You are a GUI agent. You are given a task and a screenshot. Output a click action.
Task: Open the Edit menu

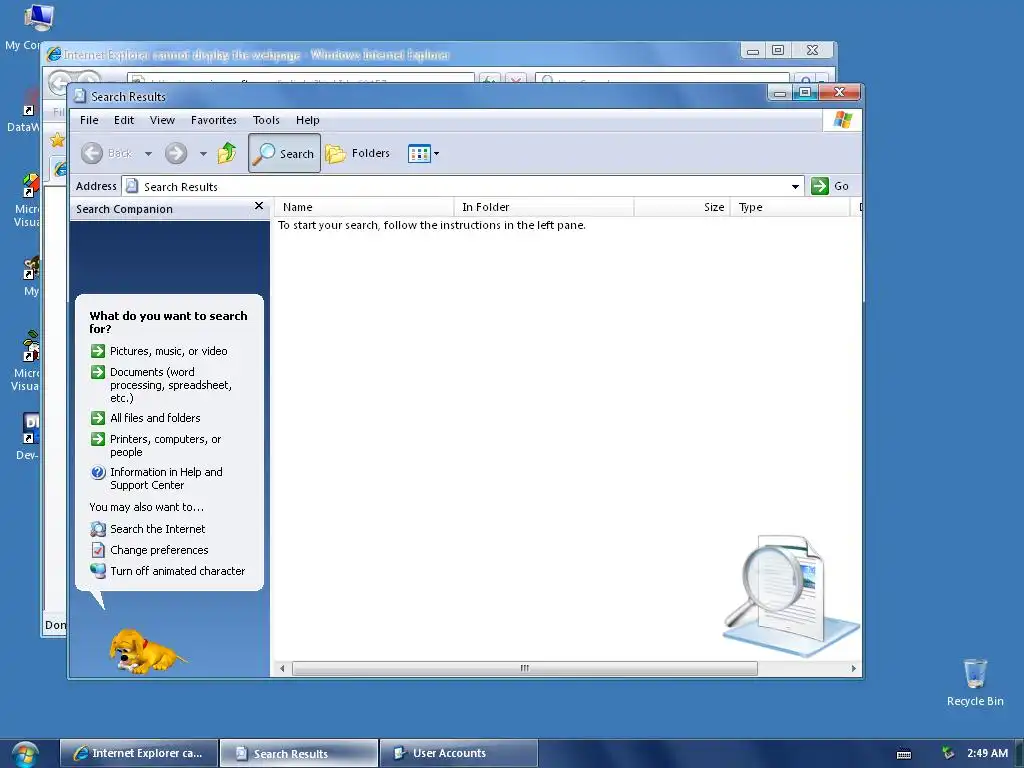pos(123,120)
